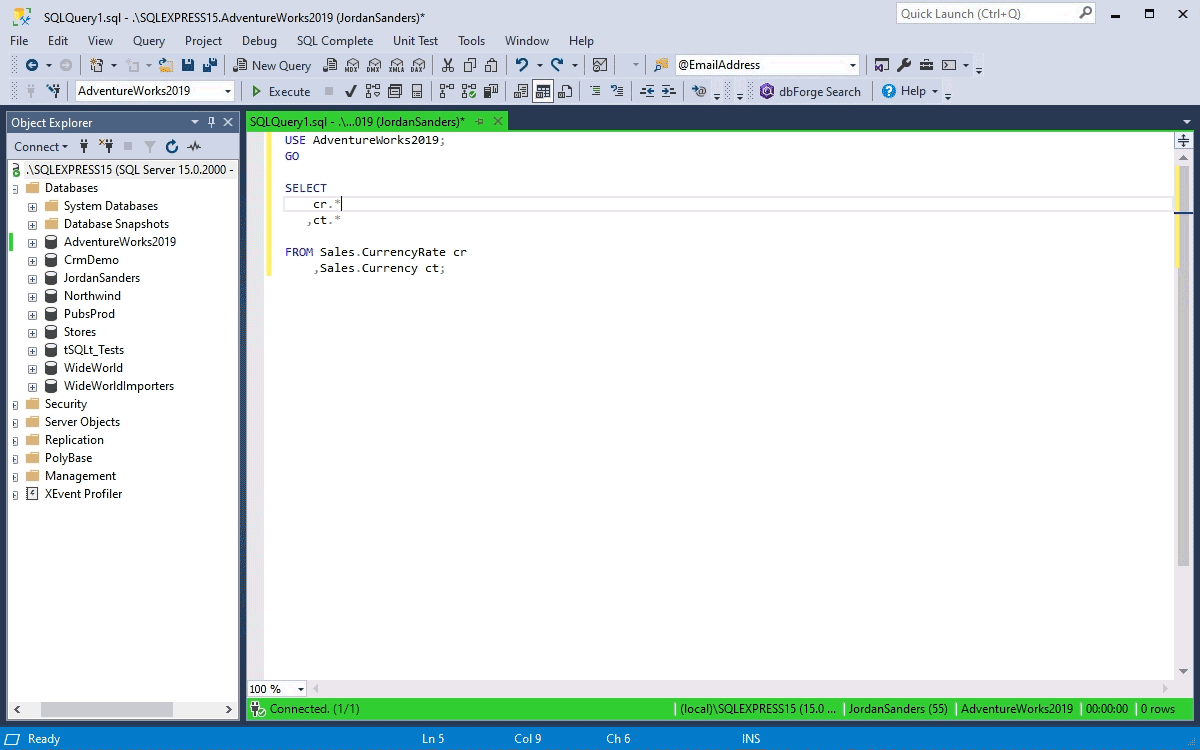Expand the Northwind database node
This screenshot has width=1200, height=750.
pyautogui.click(x=33, y=297)
